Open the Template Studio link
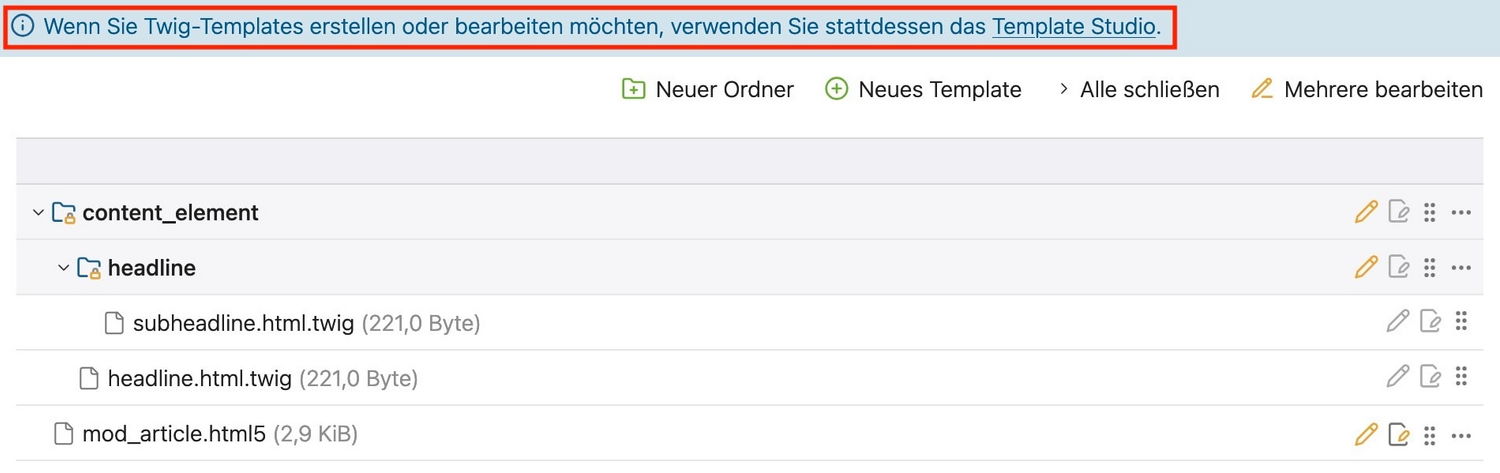This screenshot has width=1500, height=473. [x=1074, y=27]
